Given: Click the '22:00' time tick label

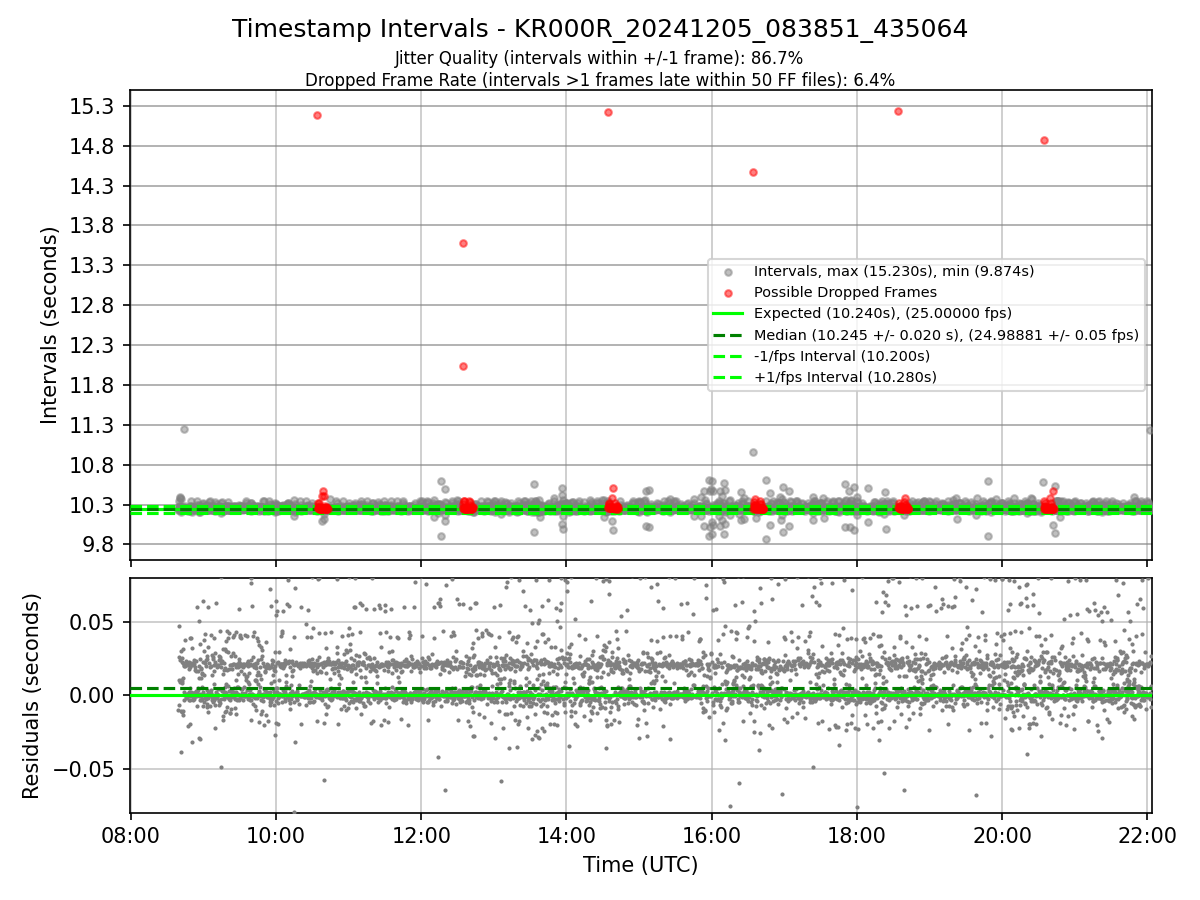Looking at the screenshot, I should click(x=1147, y=837).
